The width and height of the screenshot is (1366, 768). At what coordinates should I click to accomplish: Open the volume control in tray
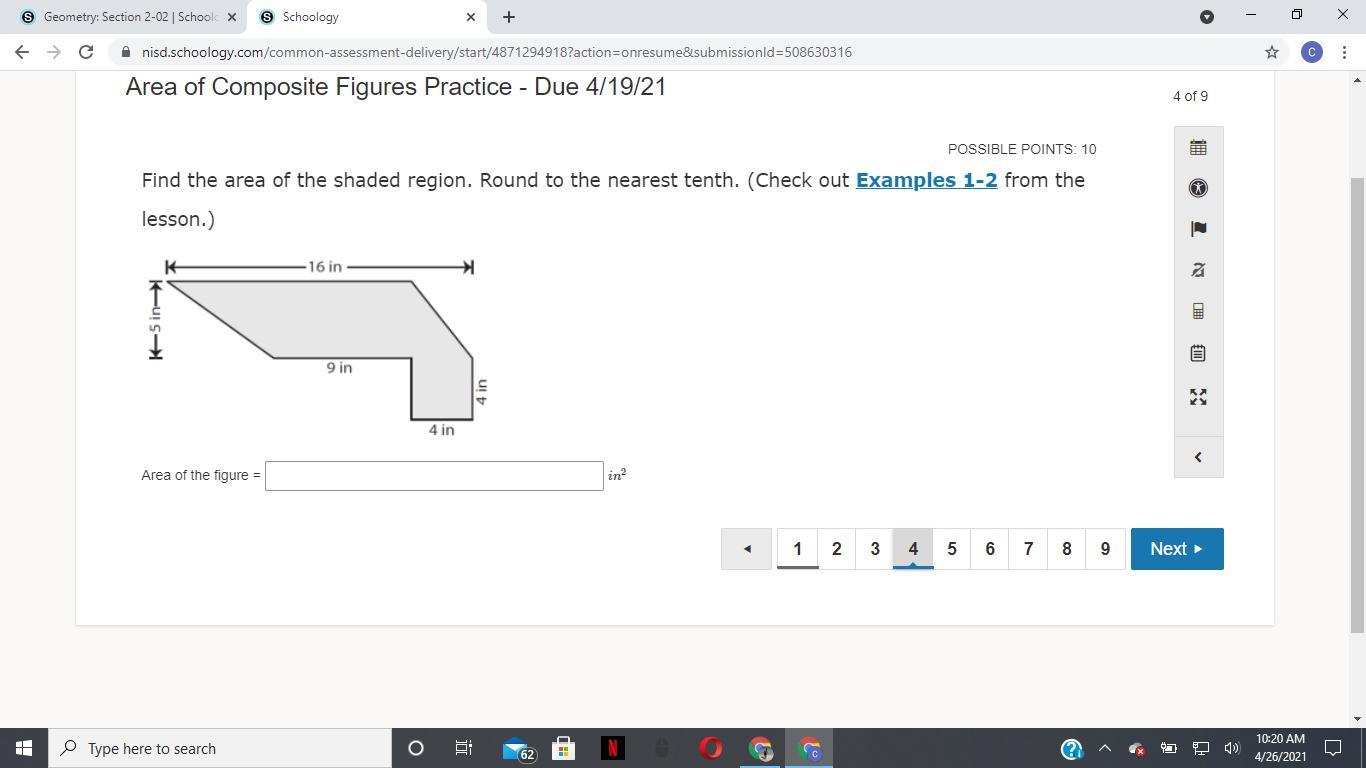click(1232, 748)
